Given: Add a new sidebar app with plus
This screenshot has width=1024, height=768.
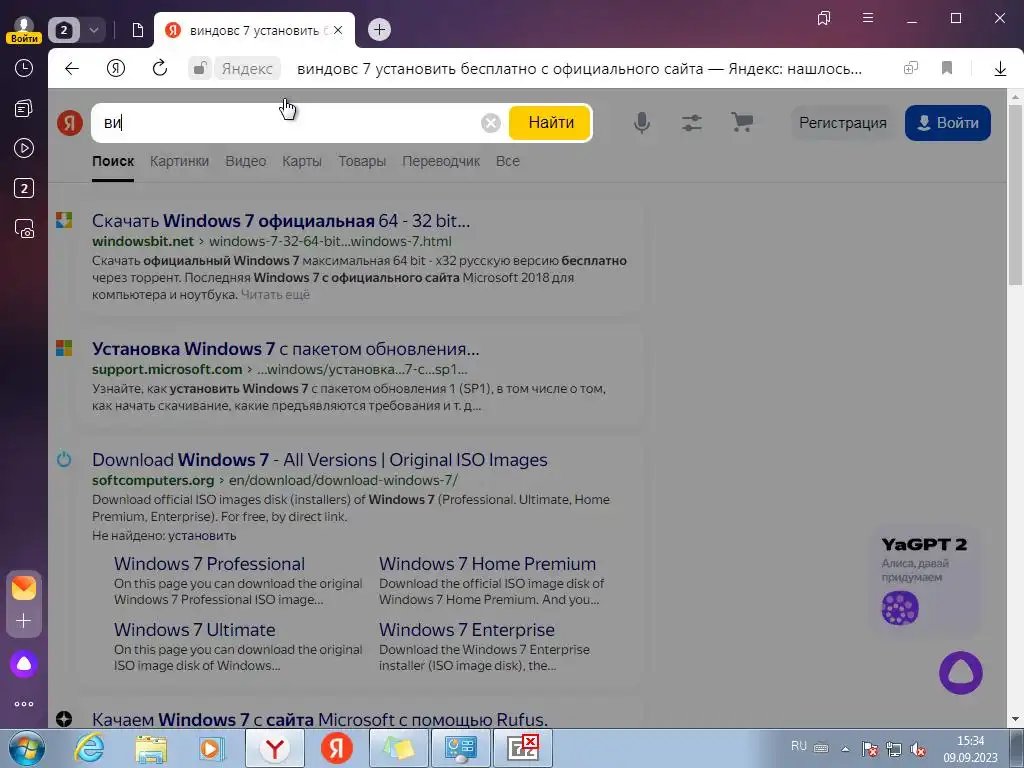Looking at the screenshot, I should pyautogui.click(x=24, y=620).
